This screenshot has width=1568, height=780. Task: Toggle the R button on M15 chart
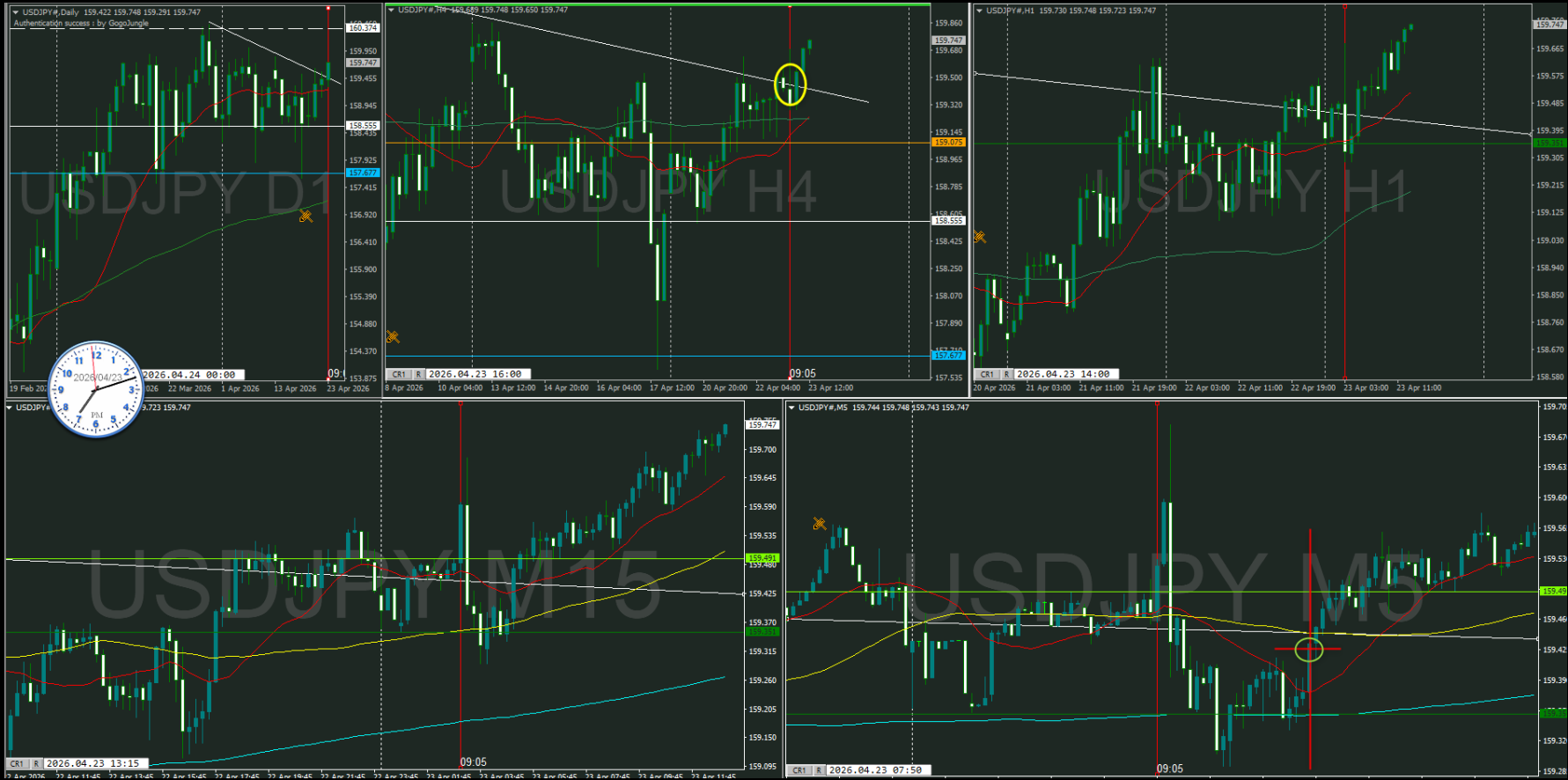click(36, 763)
